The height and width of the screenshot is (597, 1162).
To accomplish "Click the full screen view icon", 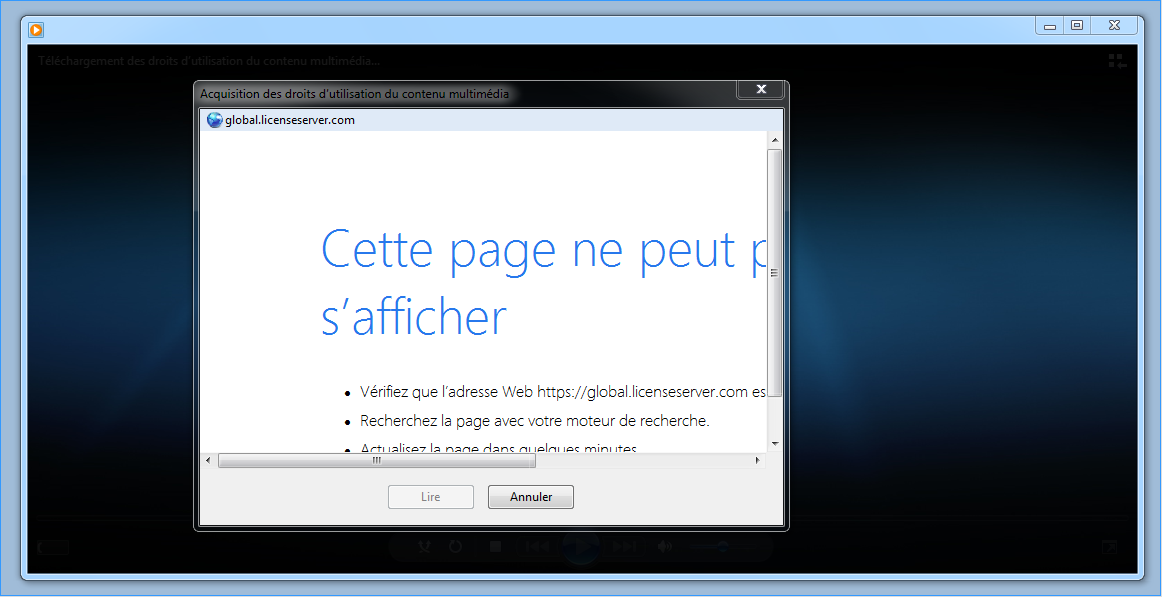I will [1109, 547].
